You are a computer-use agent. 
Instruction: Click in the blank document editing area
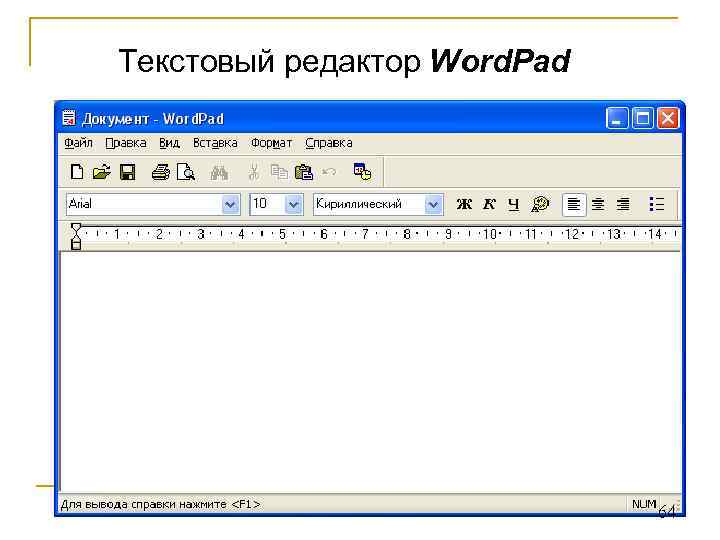(370, 372)
